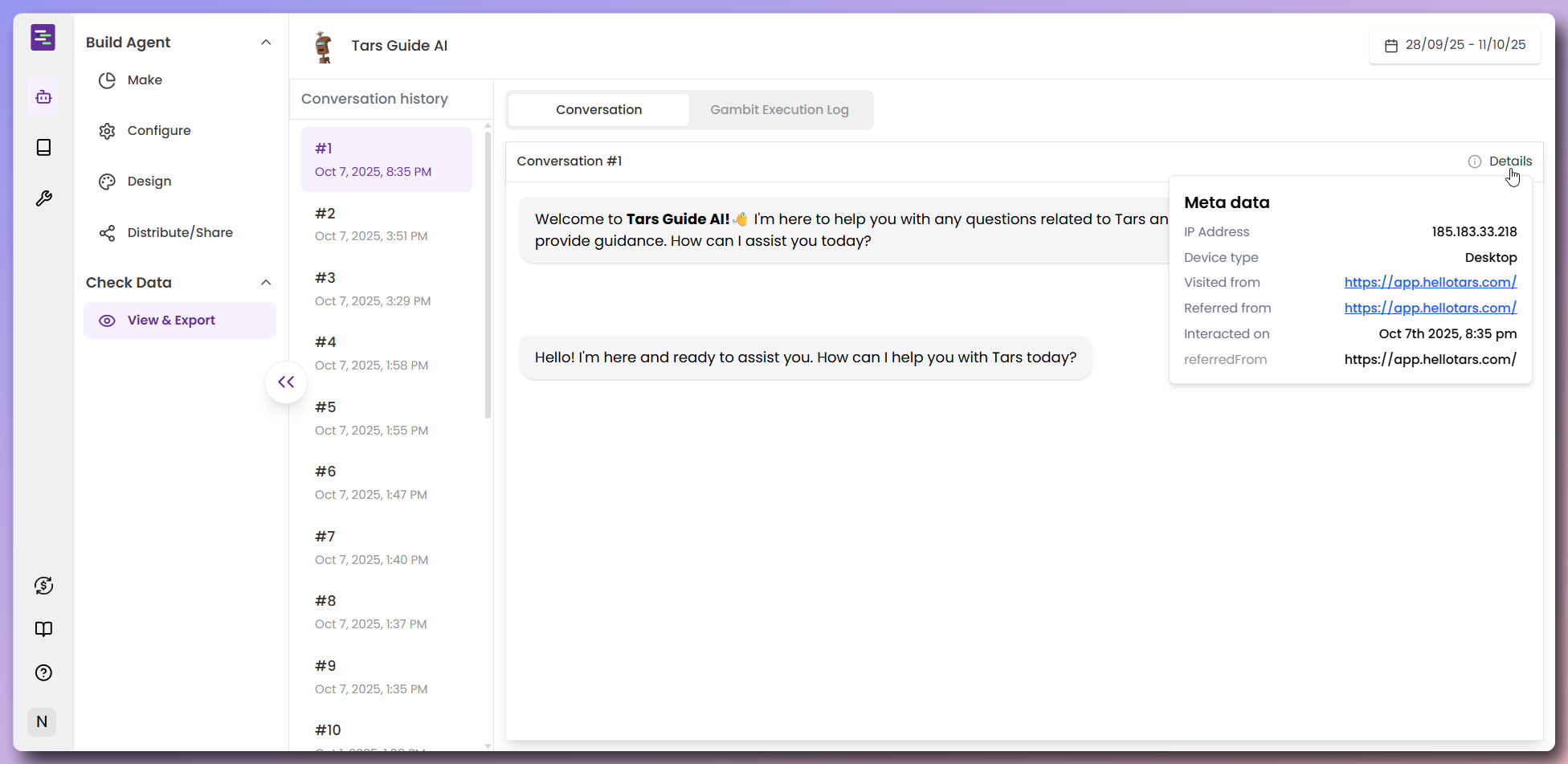The image size is (1568, 764).
Task: Click the Interacted on Oct 7th 2025 value
Action: tap(1448, 334)
